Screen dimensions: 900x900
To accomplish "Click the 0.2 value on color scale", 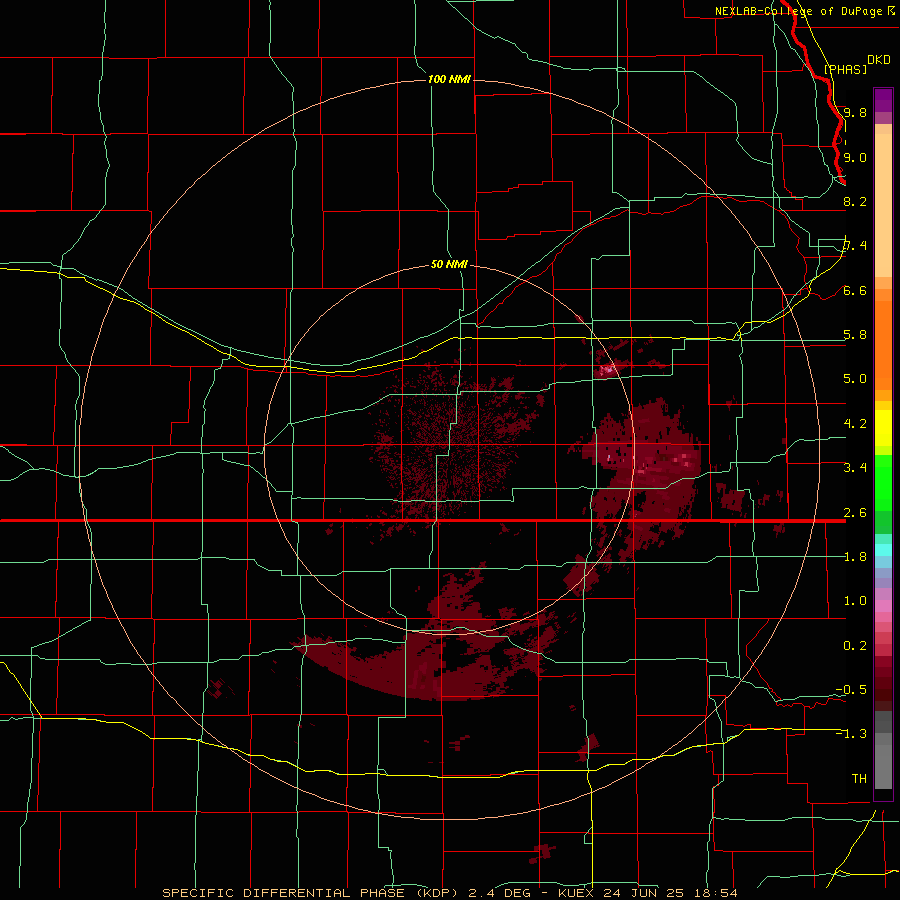I will 855,645.
